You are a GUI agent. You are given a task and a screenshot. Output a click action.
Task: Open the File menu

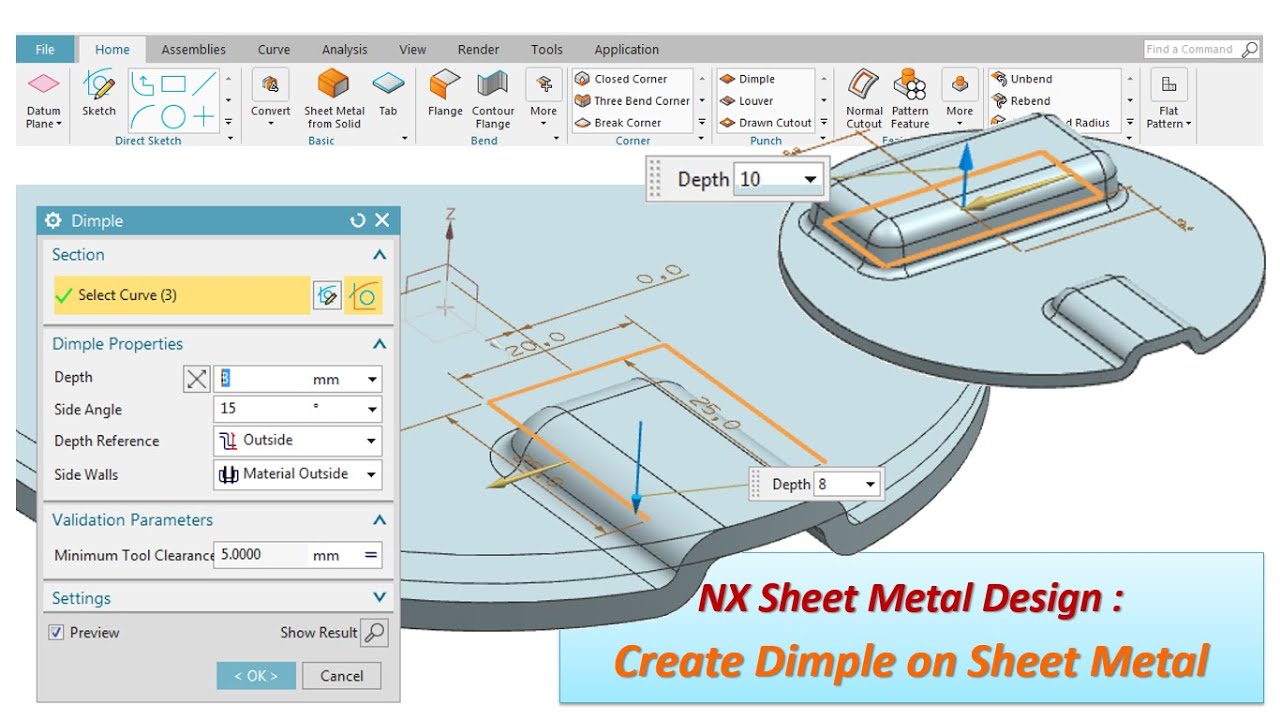(x=45, y=49)
